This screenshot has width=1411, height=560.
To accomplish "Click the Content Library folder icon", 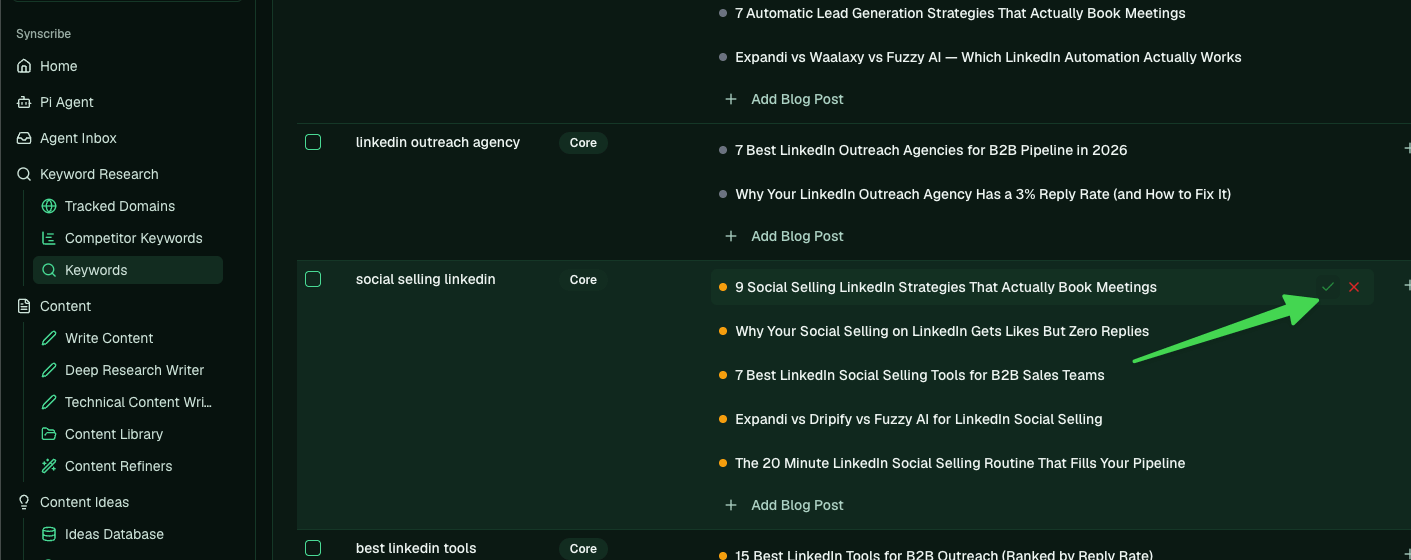I will (49, 434).
